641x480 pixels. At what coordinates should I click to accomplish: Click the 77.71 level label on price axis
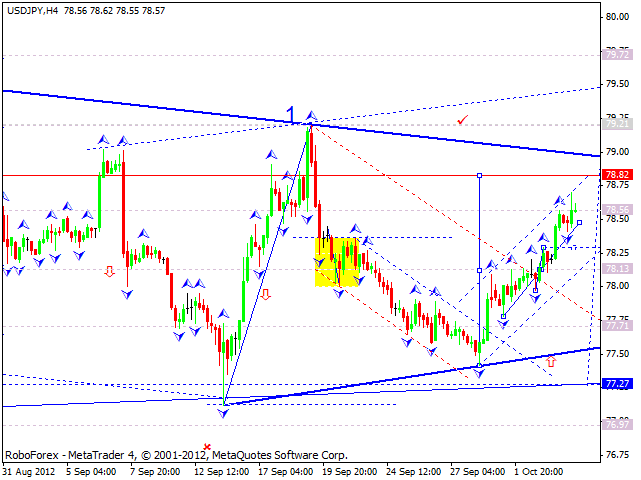(x=617, y=325)
